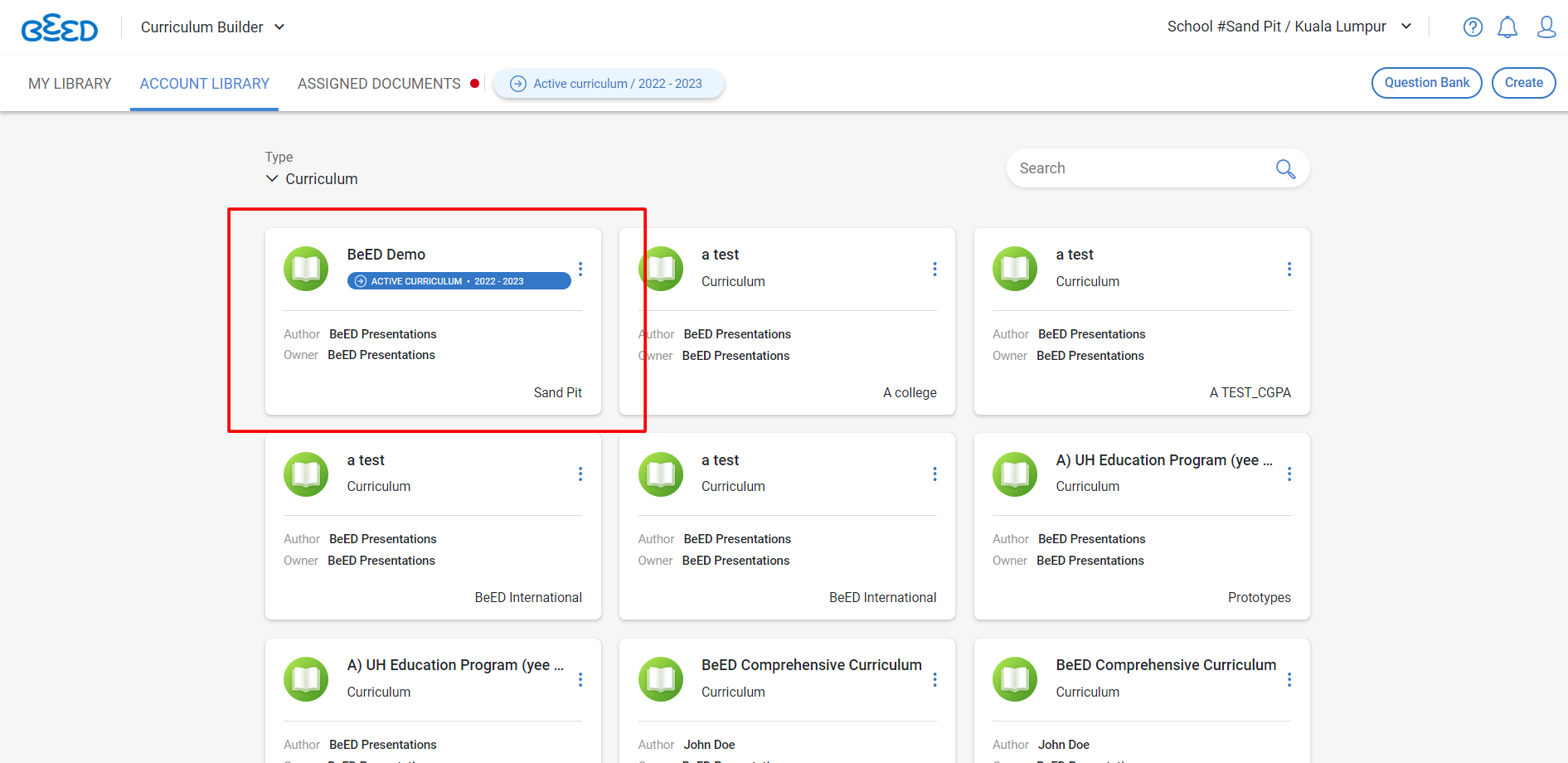Click the 'Prototypes' label
Viewport: 1568px width, 763px height.
[x=1259, y=597]
